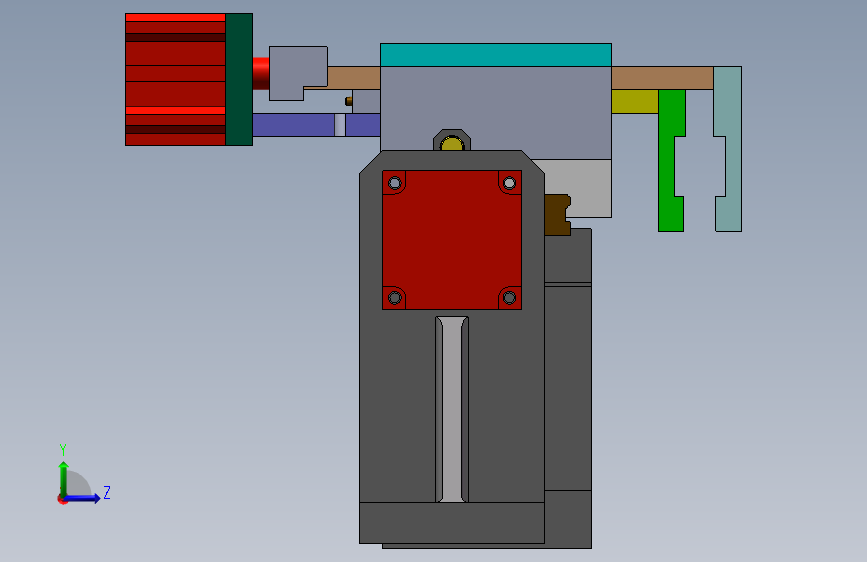Viewport: 867px width, 562px height.
Task: Select the small brass screw head
Action: tap(349, 101)
